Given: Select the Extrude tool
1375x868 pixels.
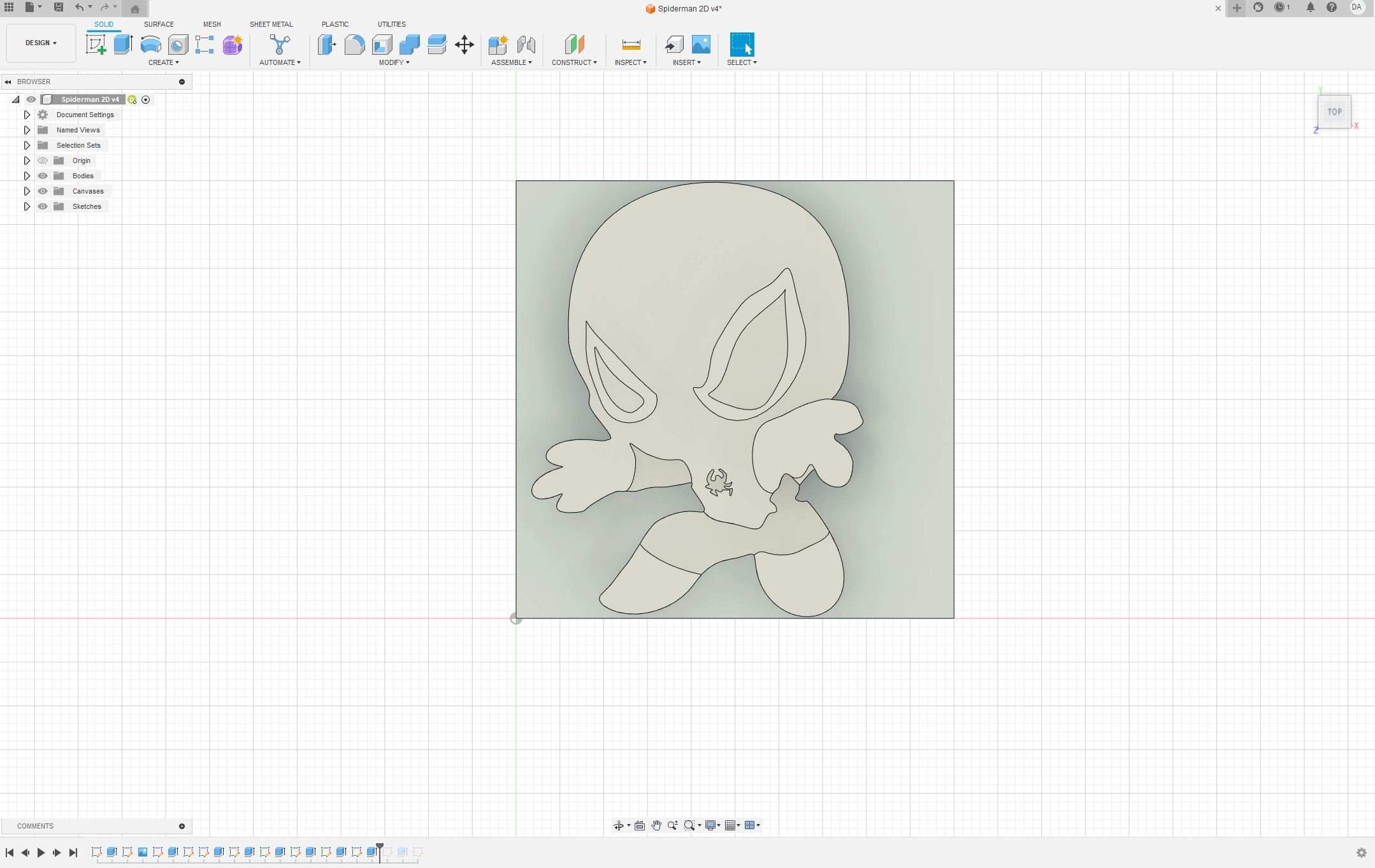Looking at the screenshot, I should [x=123, y=45].
